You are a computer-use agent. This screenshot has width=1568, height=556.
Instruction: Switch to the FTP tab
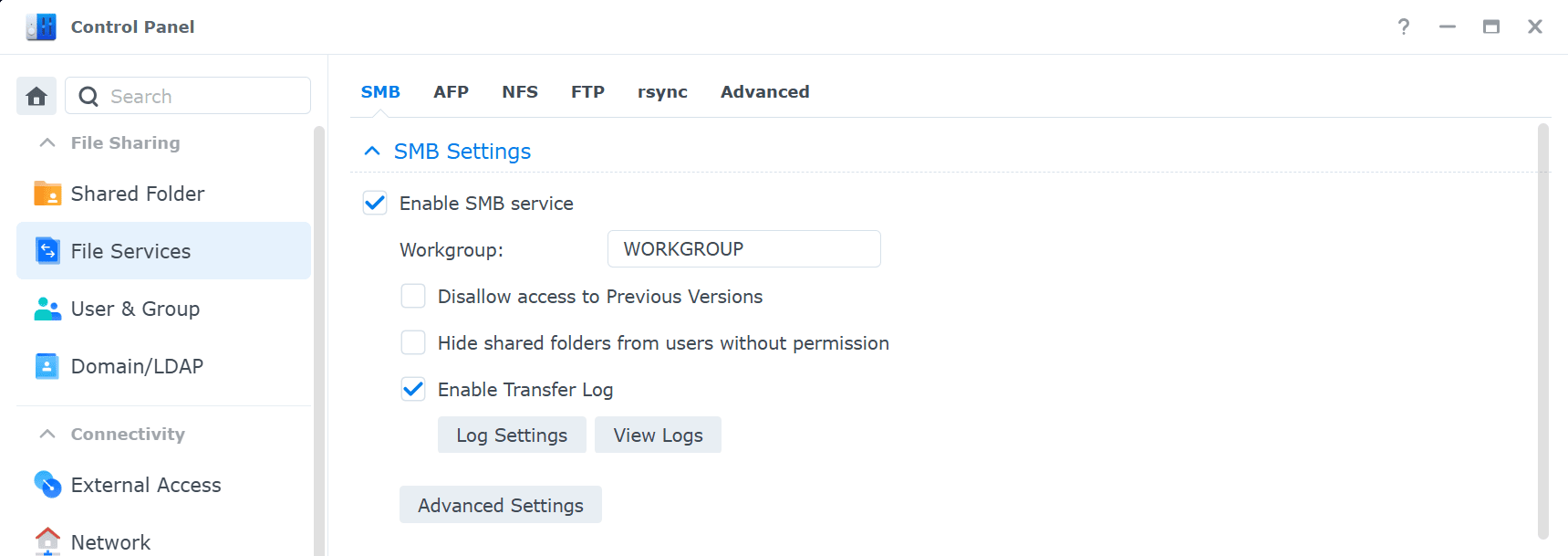click(x=587, y=92)
